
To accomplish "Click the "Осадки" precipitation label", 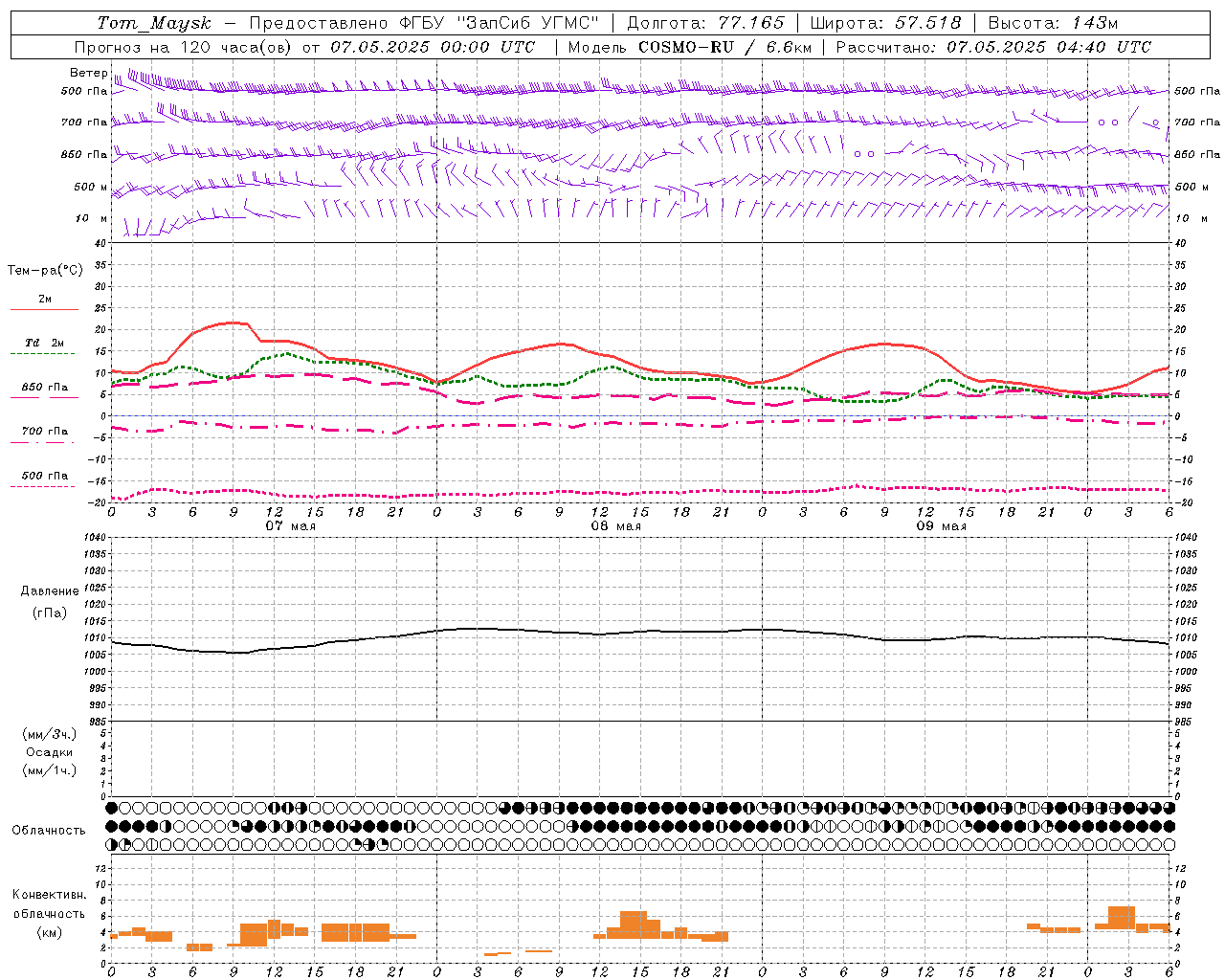I will (49, 752).
